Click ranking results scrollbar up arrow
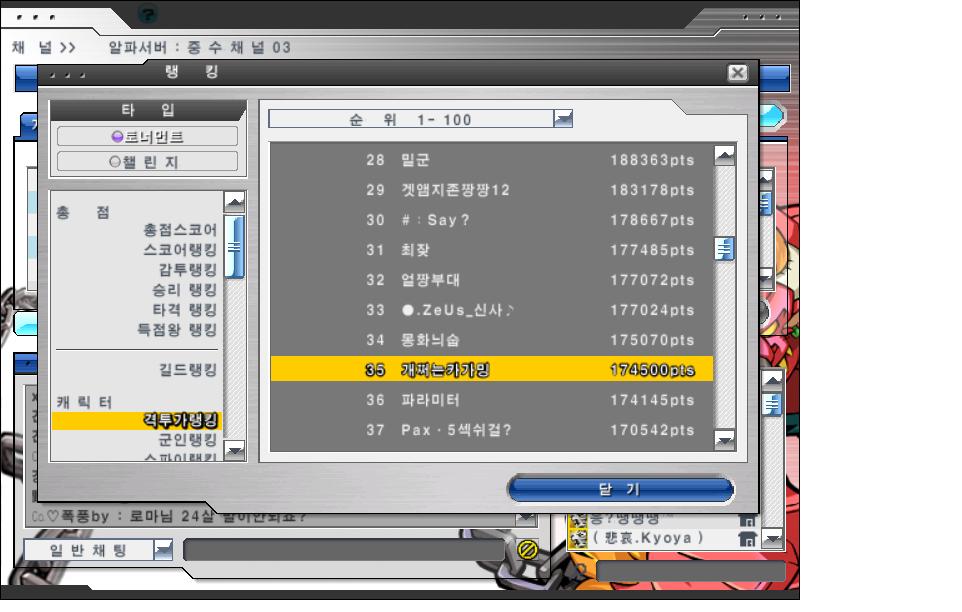 click(x=725, y=156)
